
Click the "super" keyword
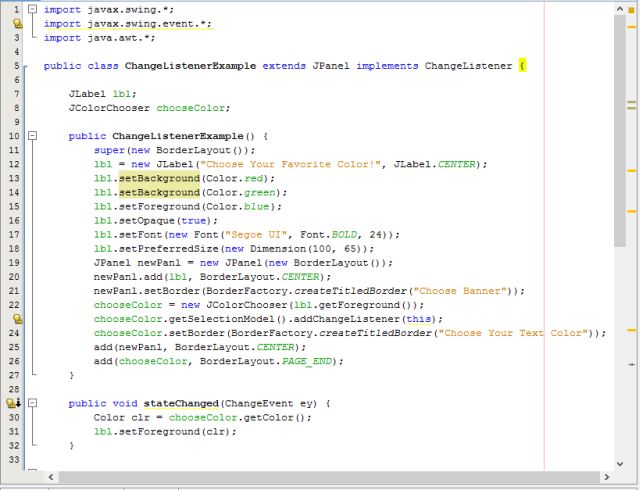(x=109, y=150)
